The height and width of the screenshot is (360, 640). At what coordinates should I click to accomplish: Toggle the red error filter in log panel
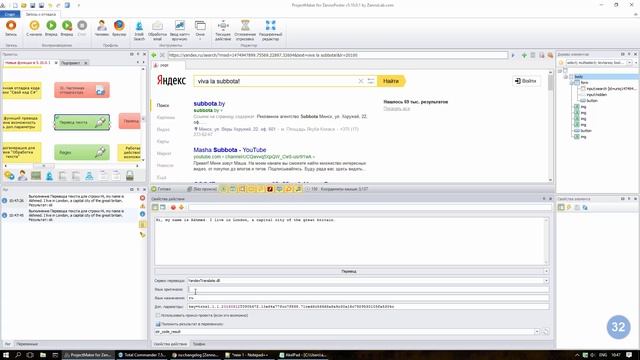[142, 198]
